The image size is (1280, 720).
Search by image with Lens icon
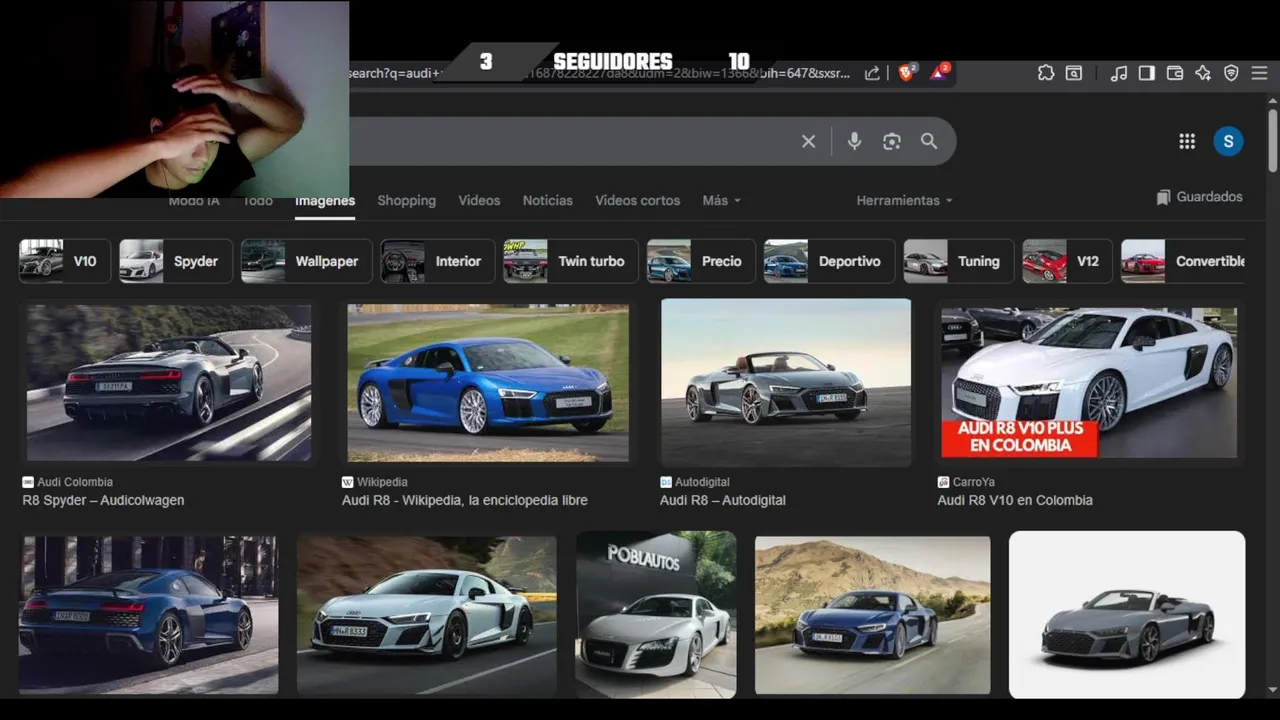[x=892, y=142]
